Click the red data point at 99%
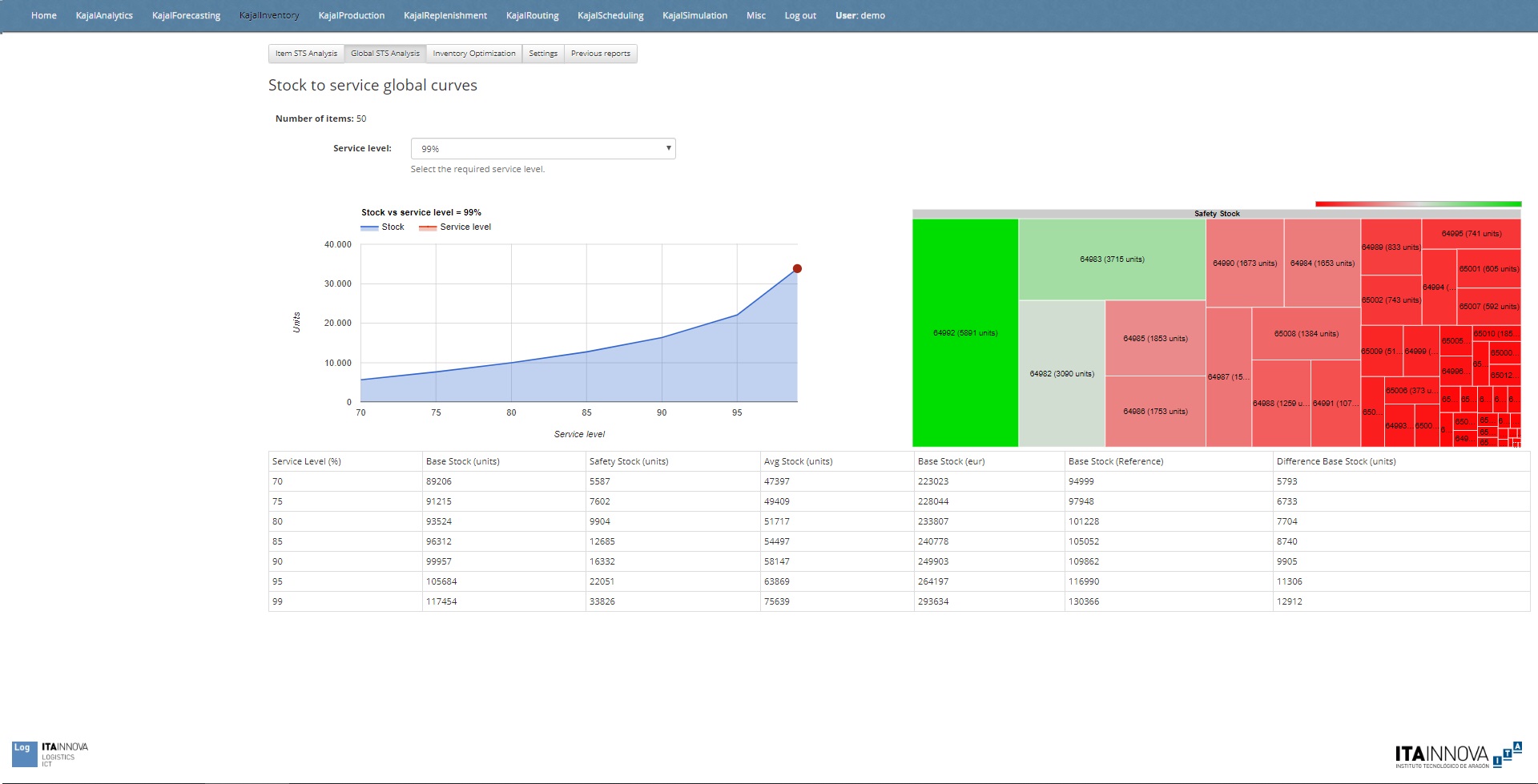Image resolution: width=1538 pixels, height=784 pixels. (x=797, y=268)
